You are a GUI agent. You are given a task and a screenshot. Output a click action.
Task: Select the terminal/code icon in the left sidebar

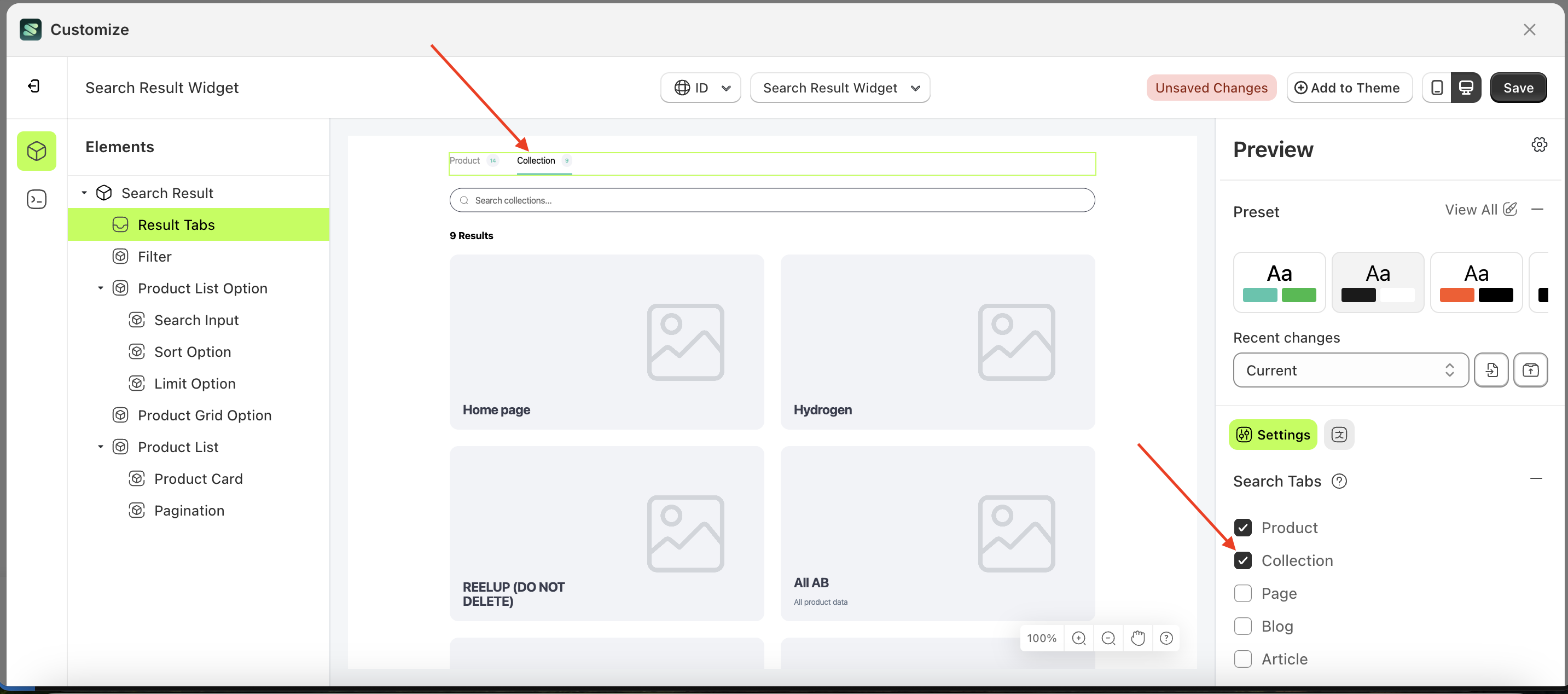(37, 199)
